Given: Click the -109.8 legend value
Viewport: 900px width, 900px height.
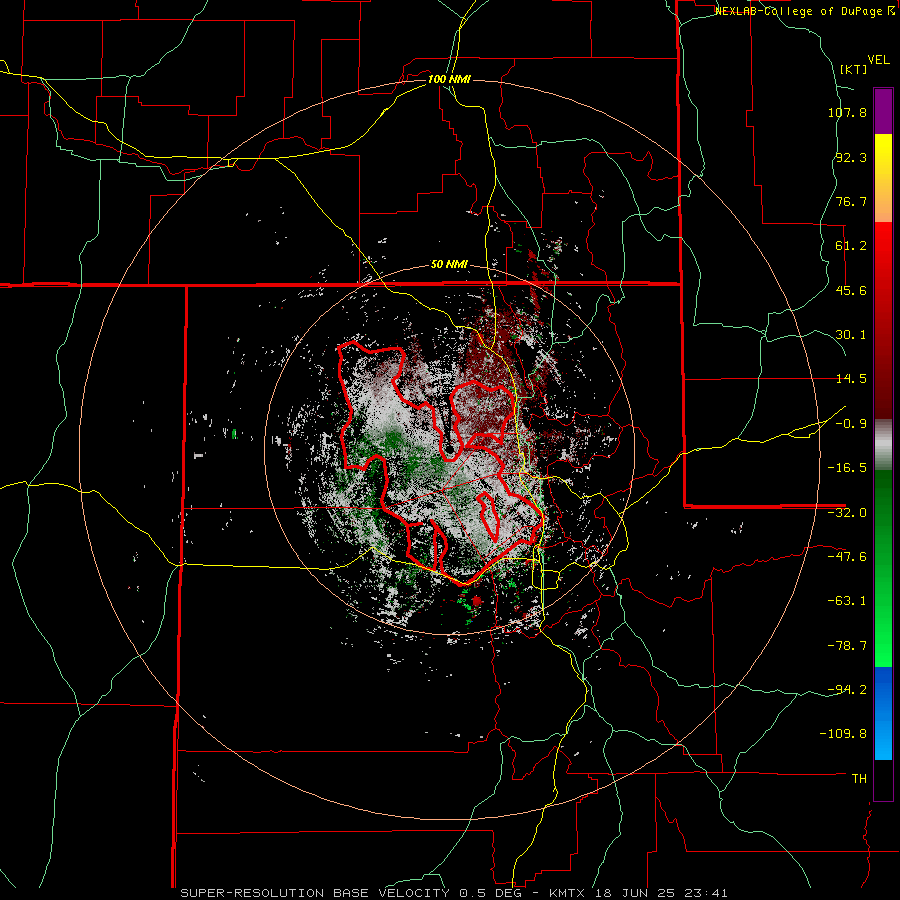Looking at the screenshot, I should [844, 734].
